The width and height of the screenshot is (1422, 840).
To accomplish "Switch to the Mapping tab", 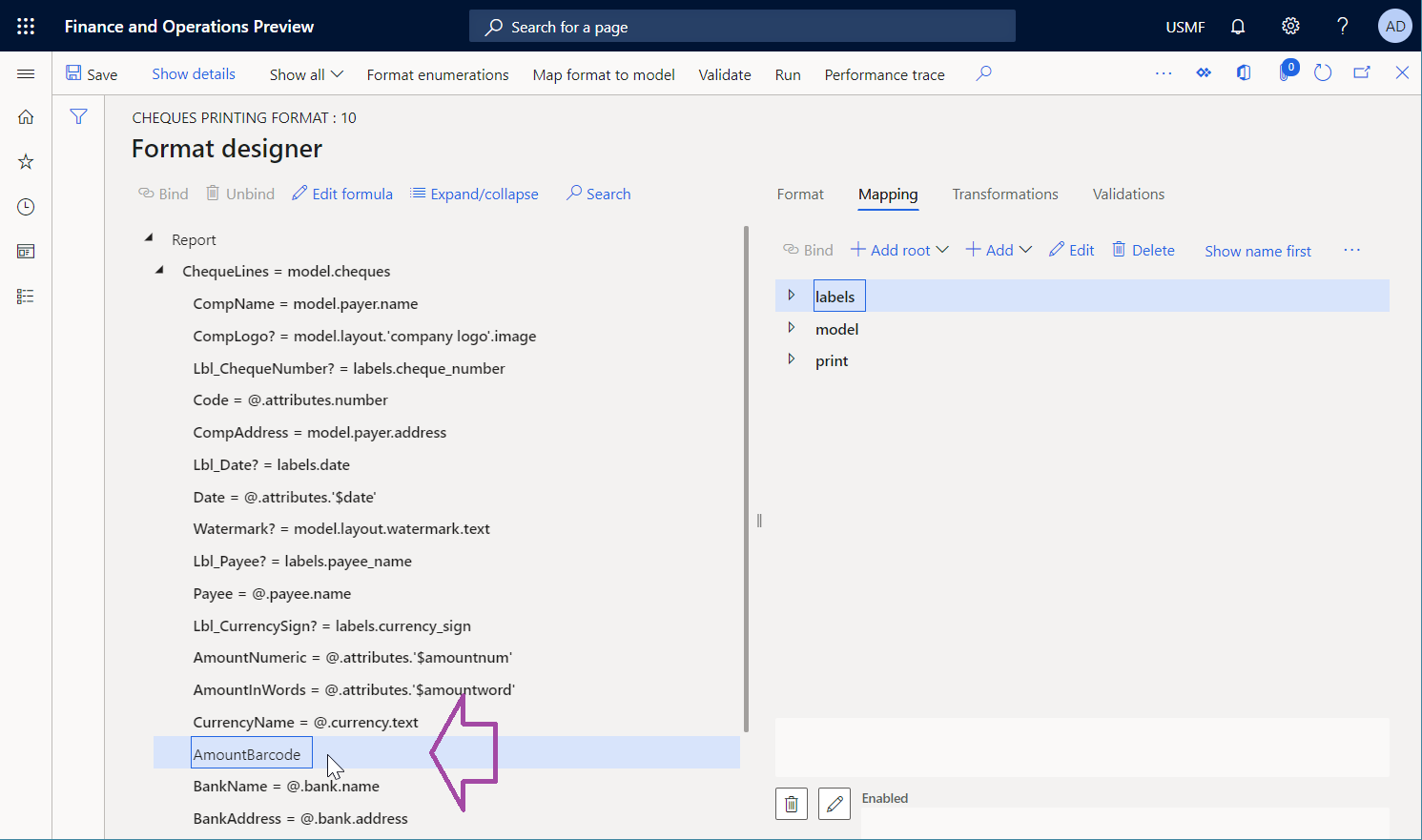I will click(x=888, y=194).
